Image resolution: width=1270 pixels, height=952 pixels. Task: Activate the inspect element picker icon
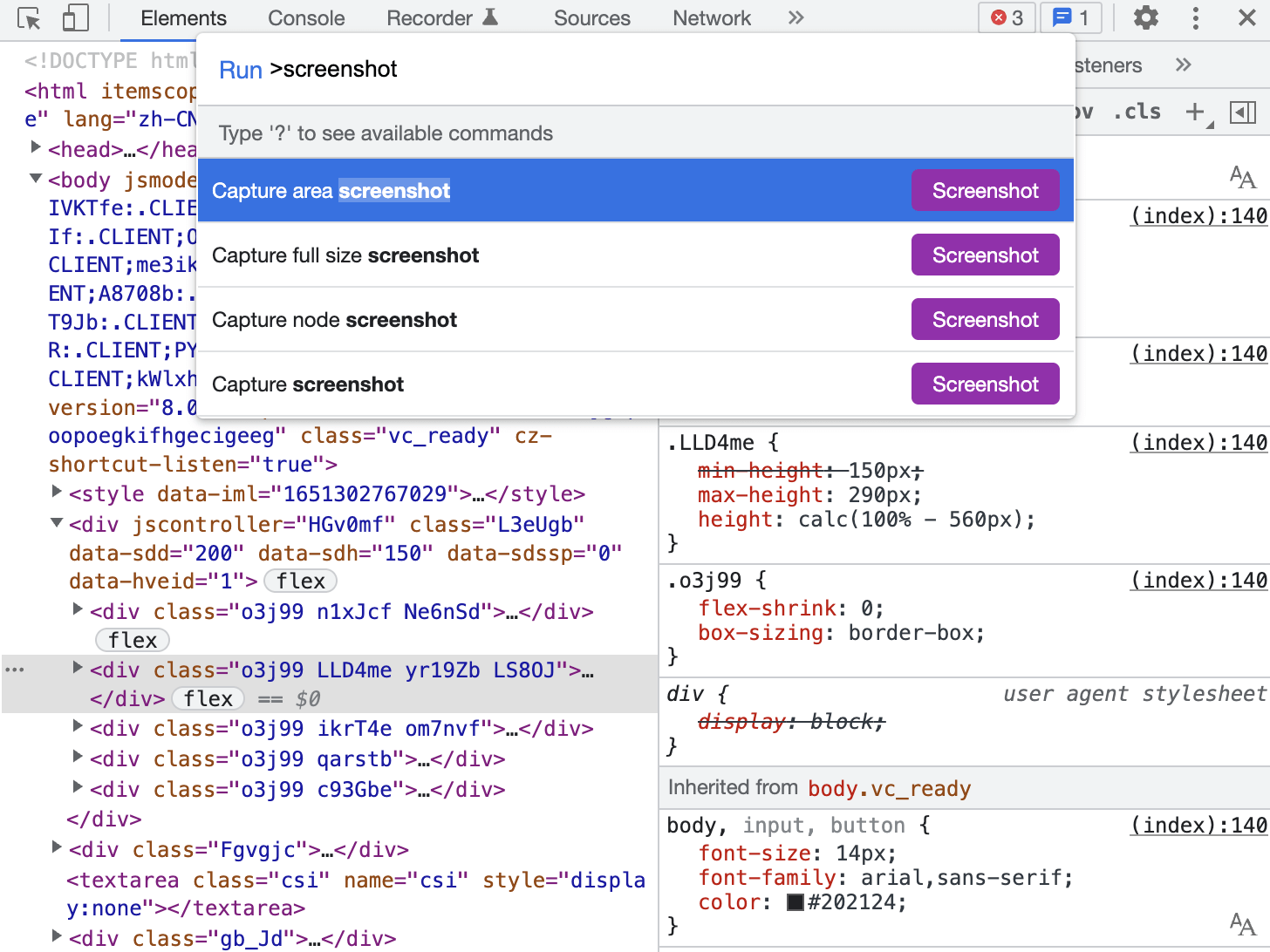point(29,17)
